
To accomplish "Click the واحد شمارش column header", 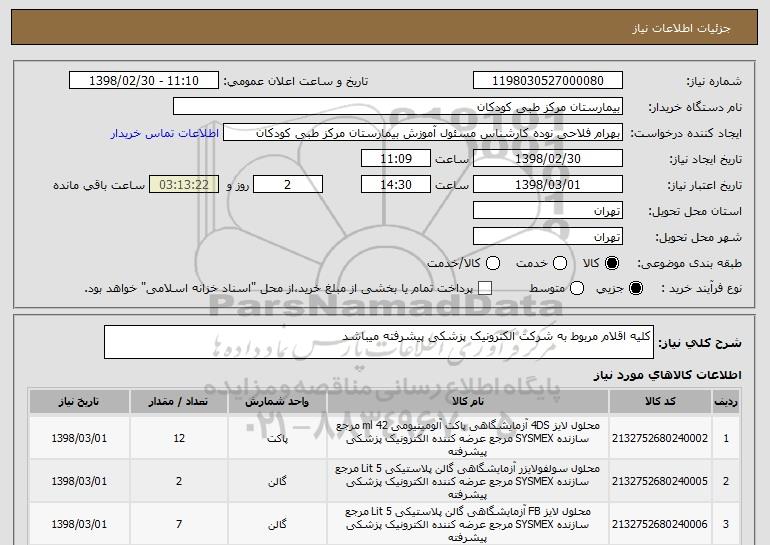I will pyautogui.click(x=277, y=402).
